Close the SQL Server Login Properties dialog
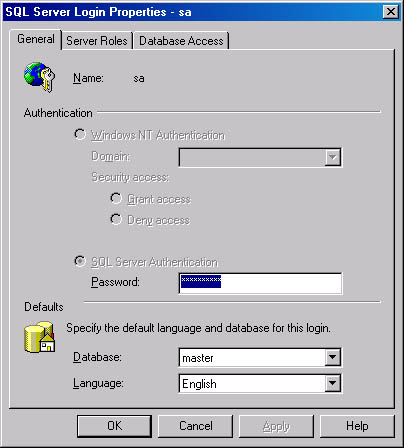Image resolution: width=404 pixels, height=448 pixels. click(391, 12)
